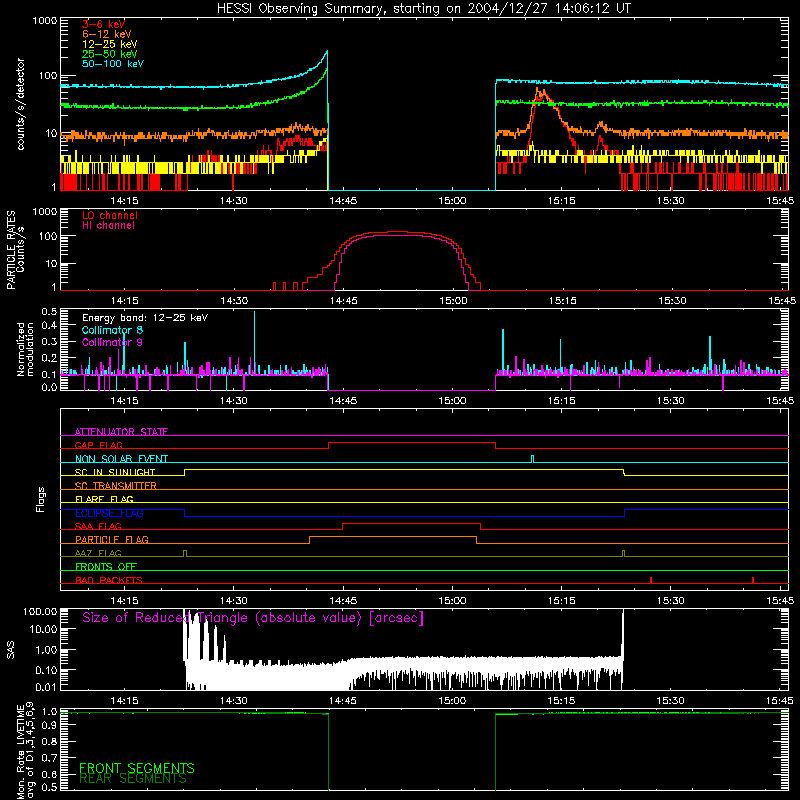Select the "HI channel" legend label

tap(108, 225)
